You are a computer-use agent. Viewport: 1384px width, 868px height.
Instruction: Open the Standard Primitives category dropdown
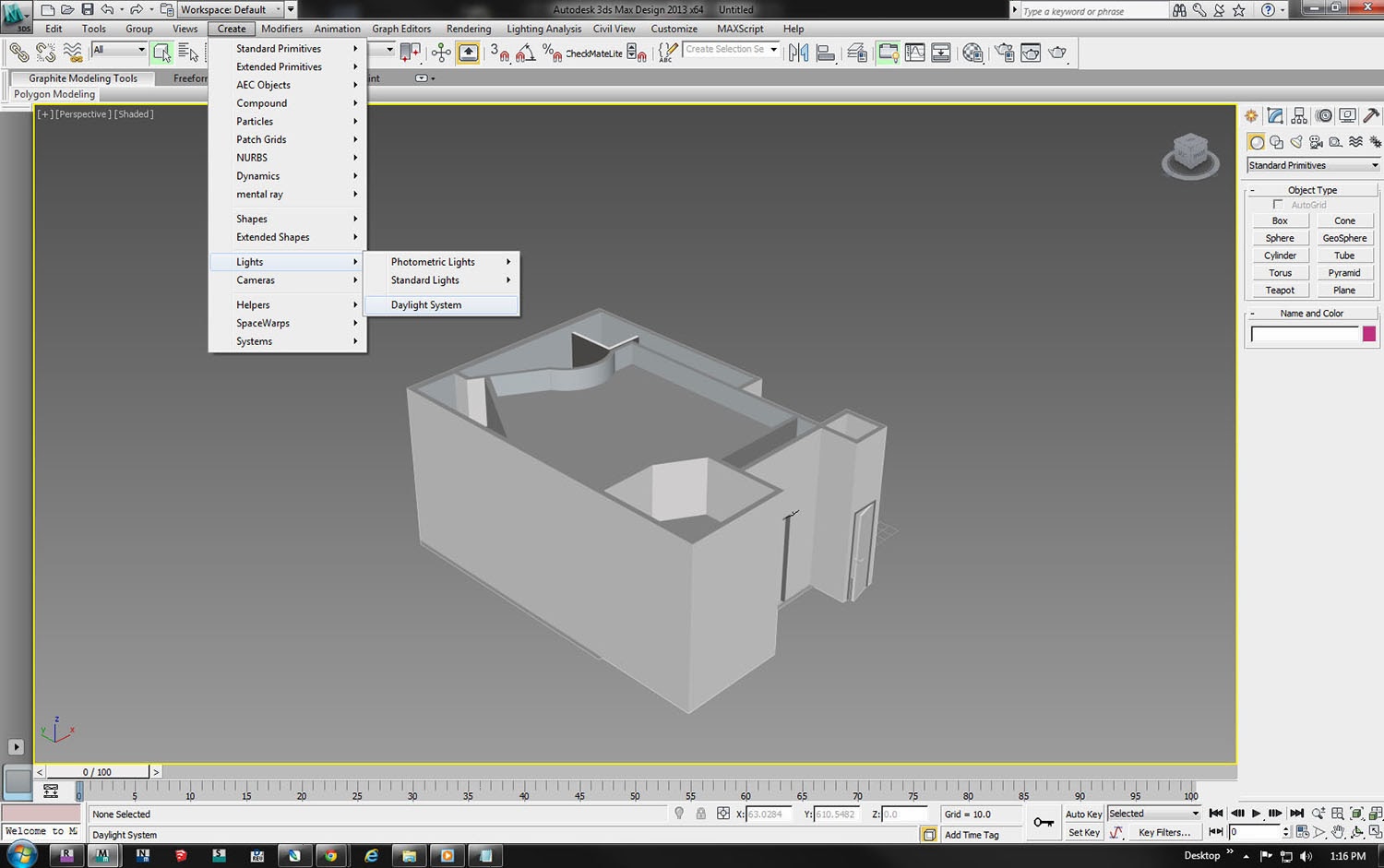click(1313, 165)
